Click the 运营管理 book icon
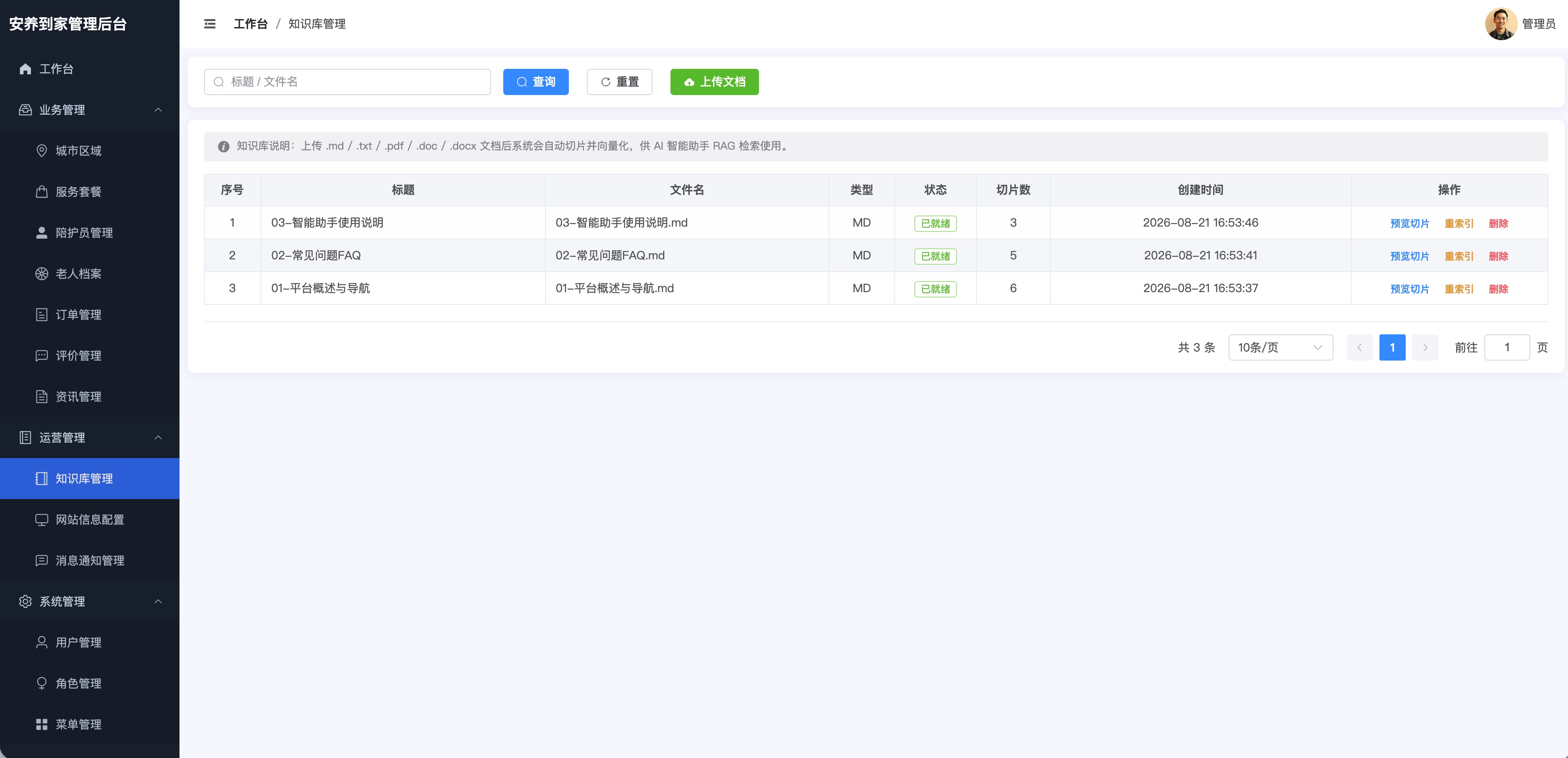Image resolution: width=1568 pixels, height=758 pixels. (25, 438)
